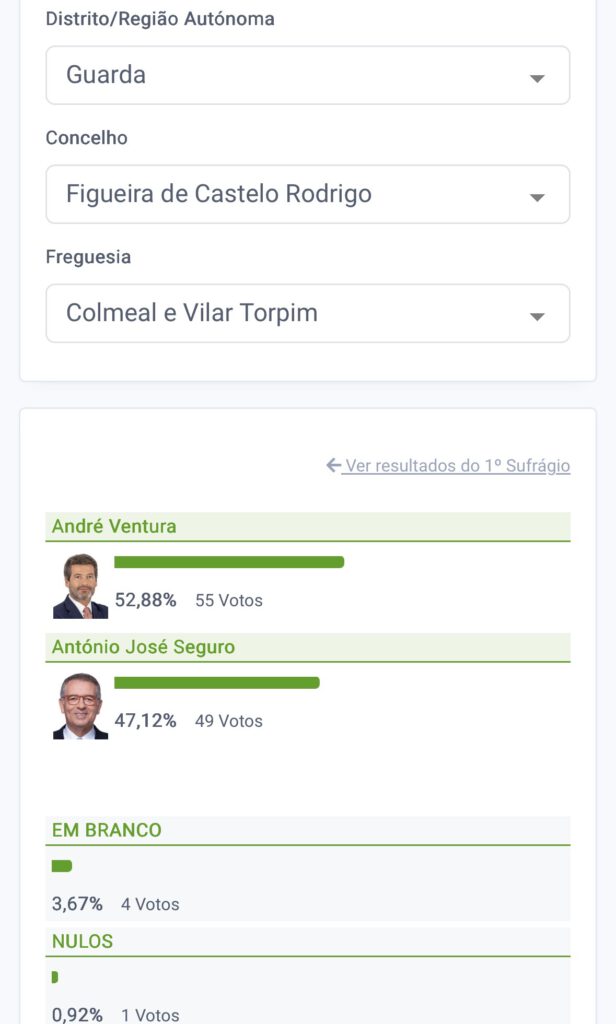
Task: Select the António José Seguro name header
Action: pyautogui.click(x=143, y=647)
